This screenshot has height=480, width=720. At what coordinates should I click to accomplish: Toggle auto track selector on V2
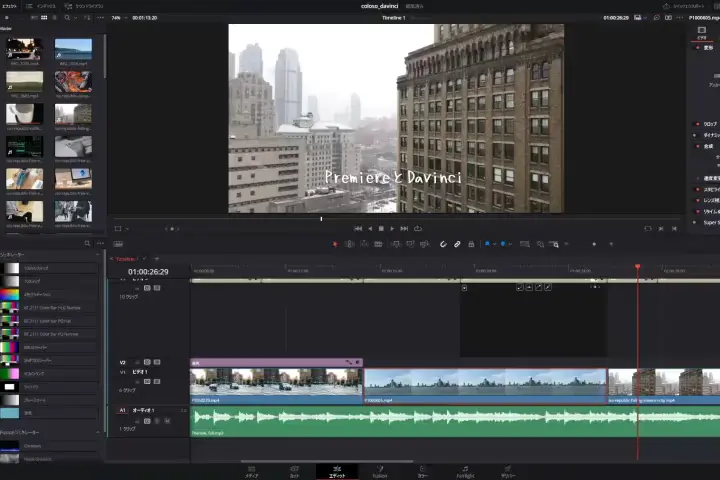pyautogui.click(x=147, y=362)
